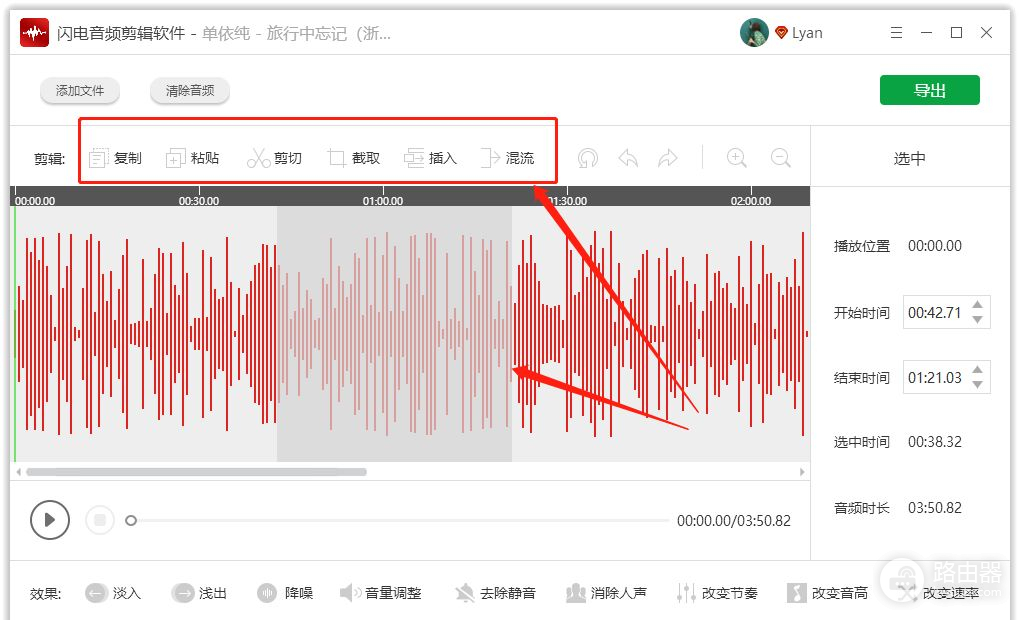Open 改变音高 change pitch effect
This screenshot has height=620, width=1020.
click(x=827, y=593)
